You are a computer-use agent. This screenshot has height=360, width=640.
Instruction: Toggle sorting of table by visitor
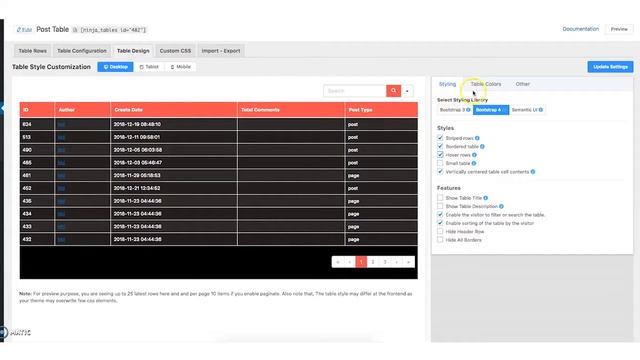tap(440, 223)
